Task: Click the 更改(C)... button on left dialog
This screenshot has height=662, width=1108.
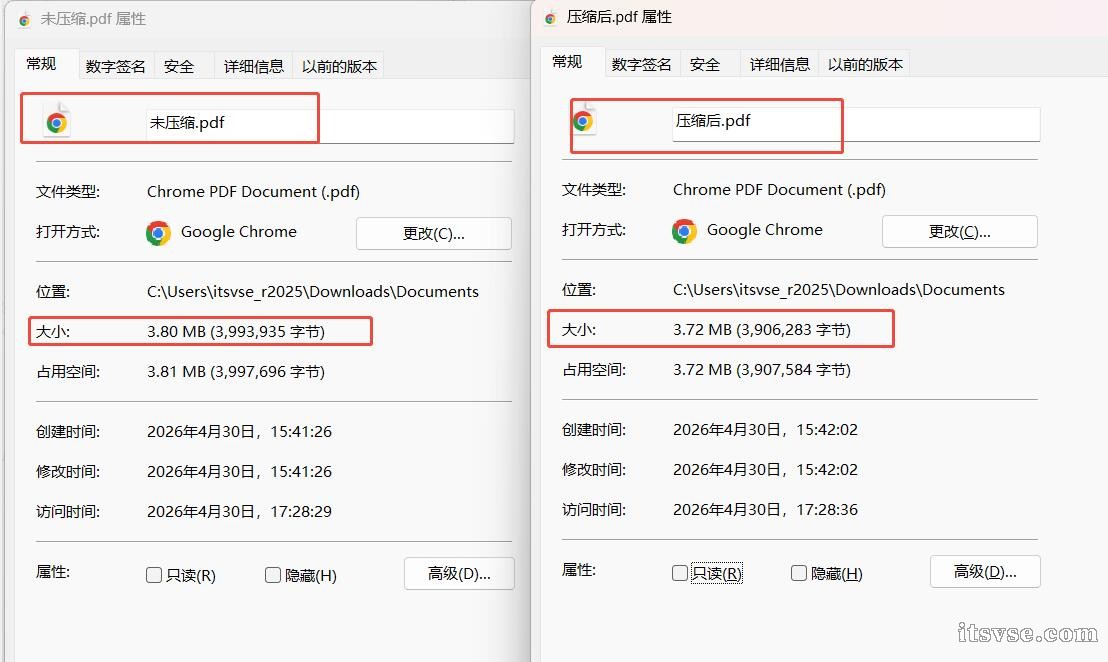Action: 433,233
